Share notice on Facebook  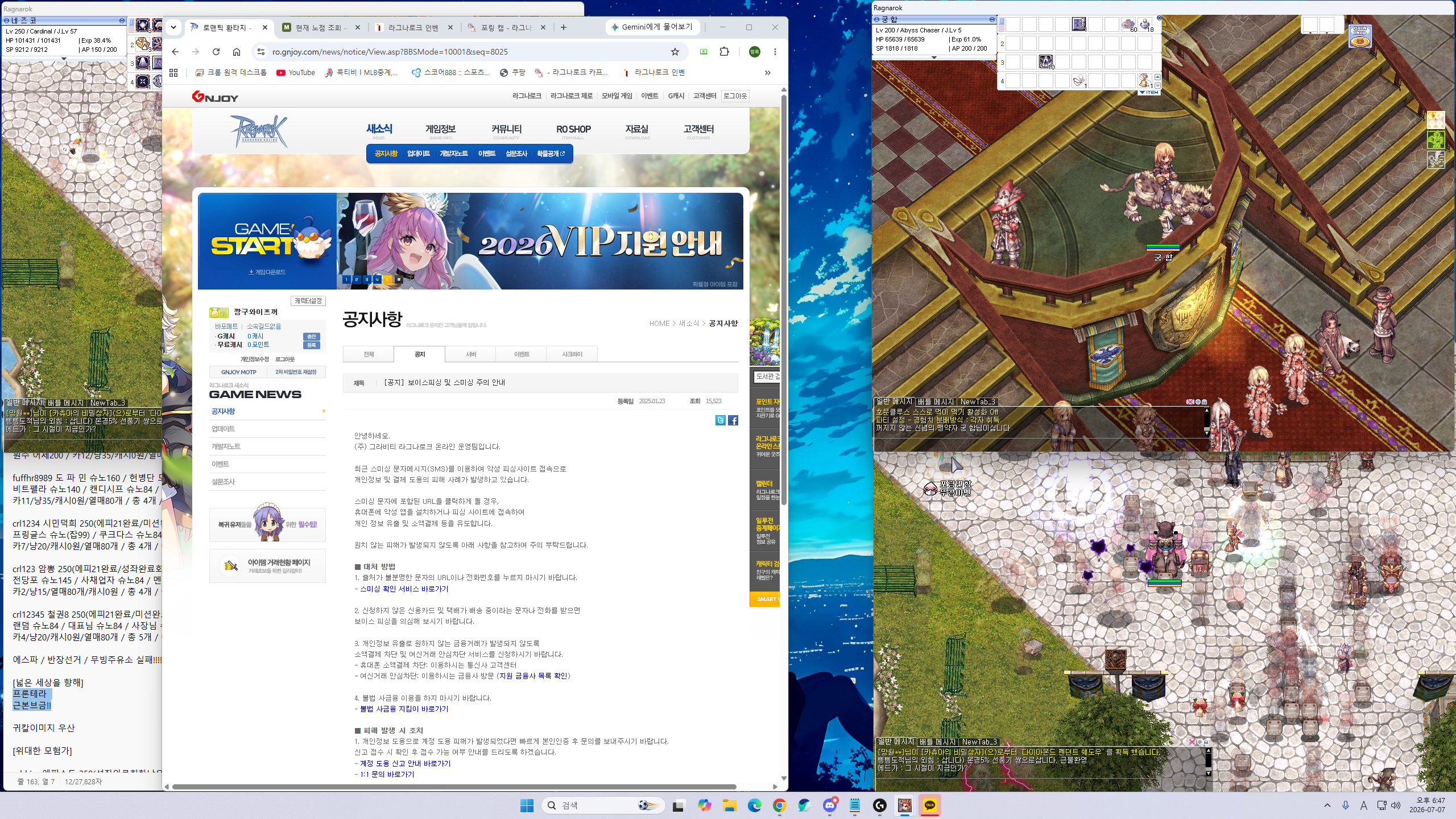click(x=733, y=420)
